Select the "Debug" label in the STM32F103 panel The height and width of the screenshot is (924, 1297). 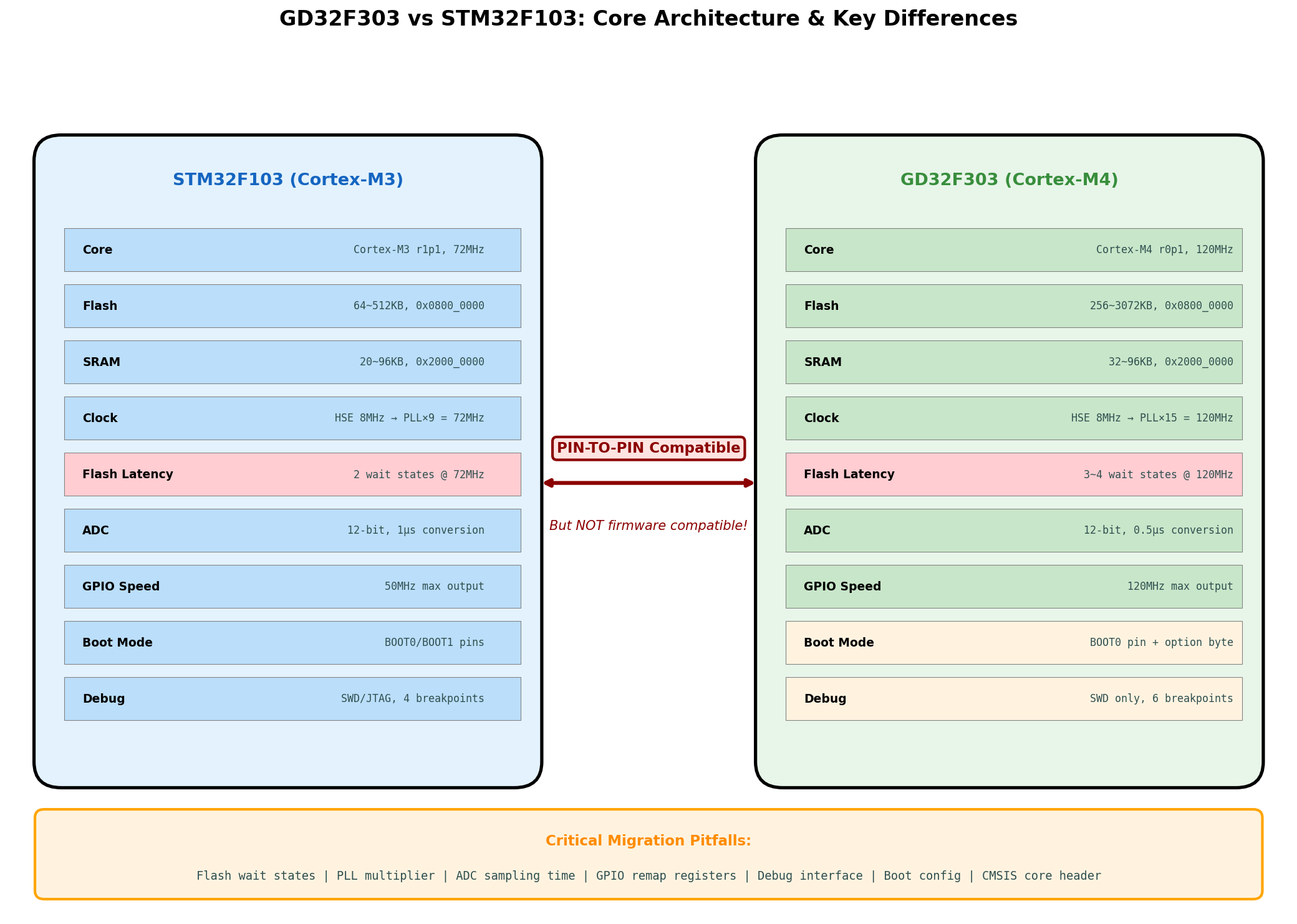tap(104, 699)
